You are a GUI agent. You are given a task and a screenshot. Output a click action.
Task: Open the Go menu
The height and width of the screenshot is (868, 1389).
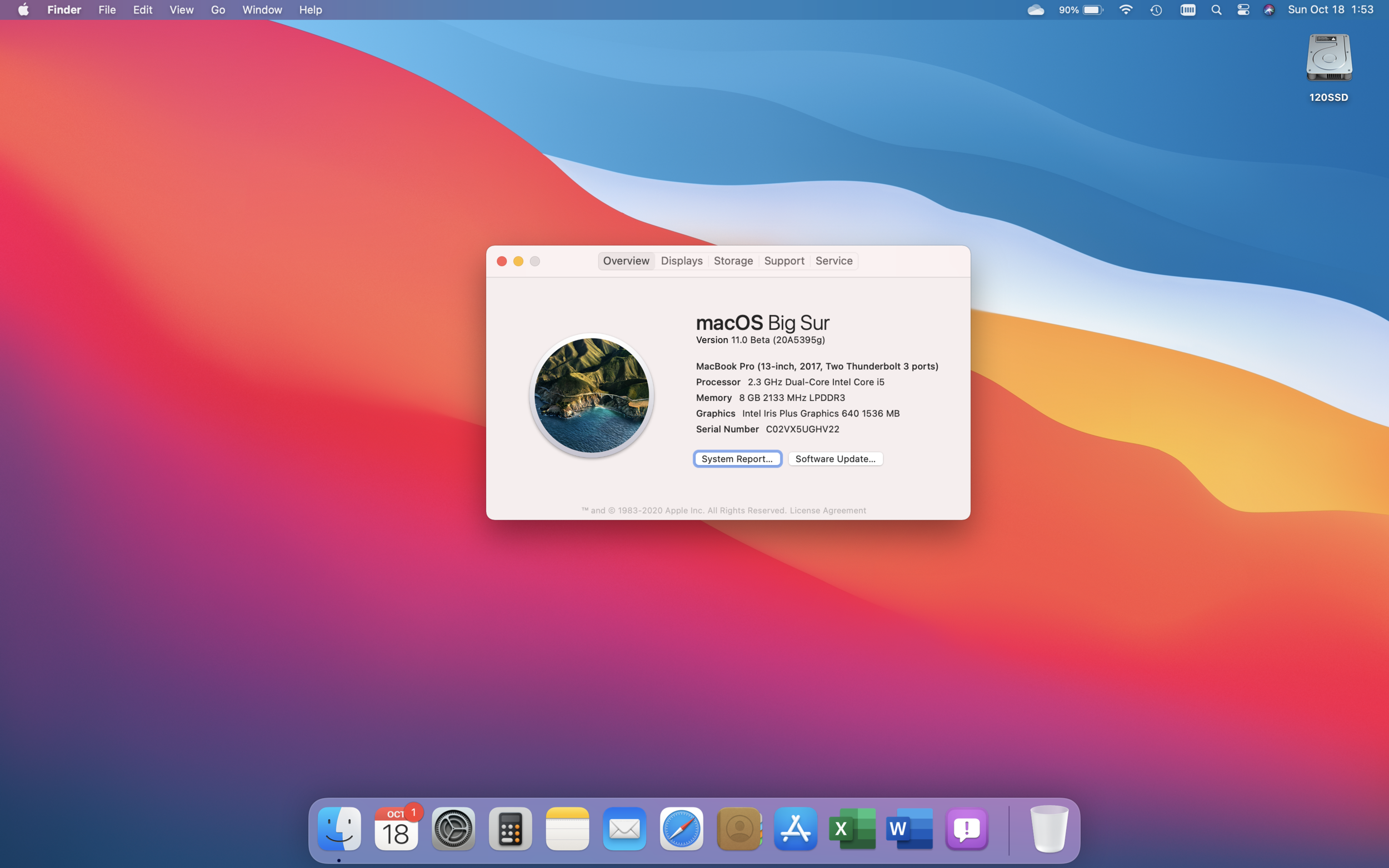pyautogui.click(x=218, y=10)
